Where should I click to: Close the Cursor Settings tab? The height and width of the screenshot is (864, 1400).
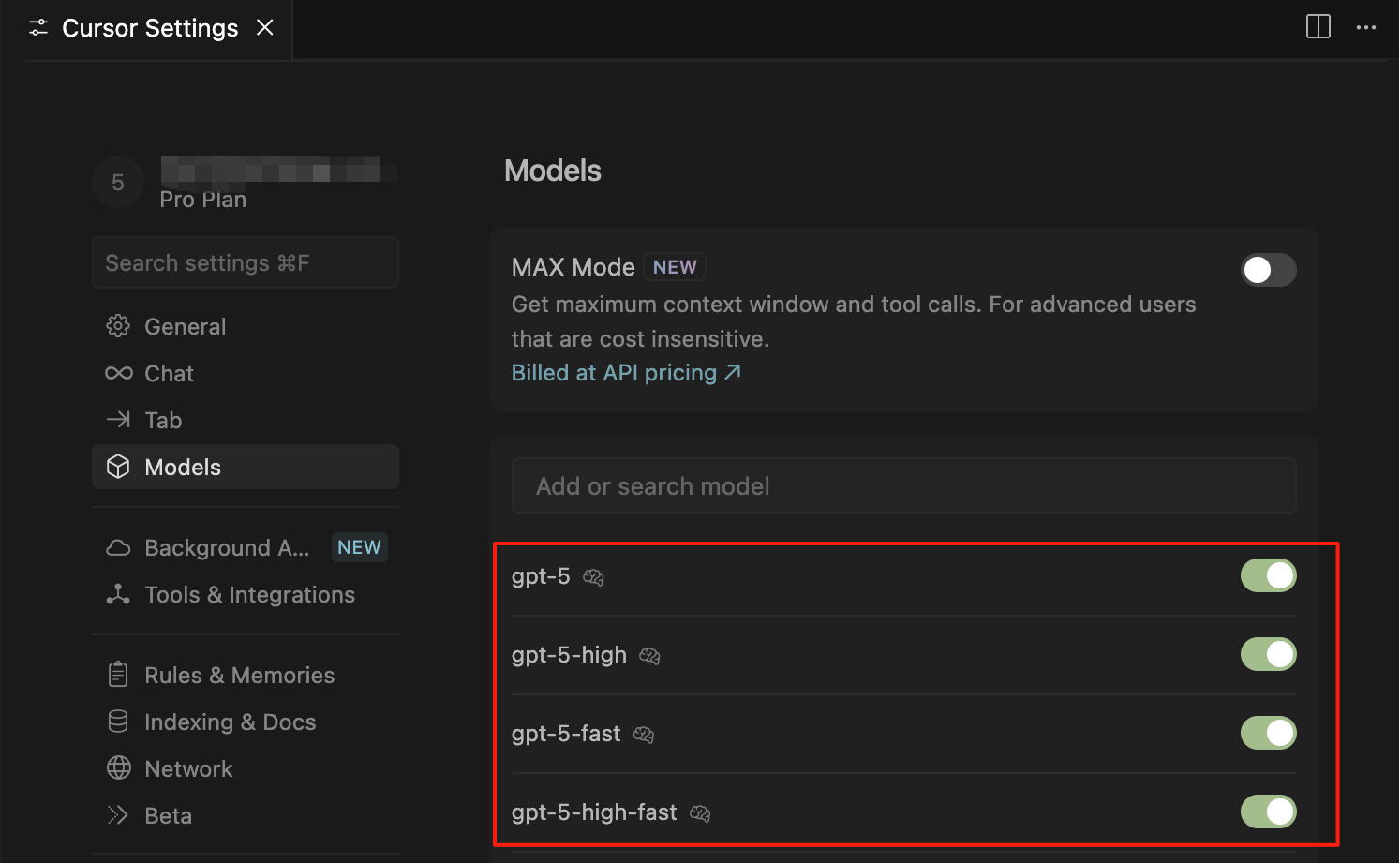pos(265,28)
